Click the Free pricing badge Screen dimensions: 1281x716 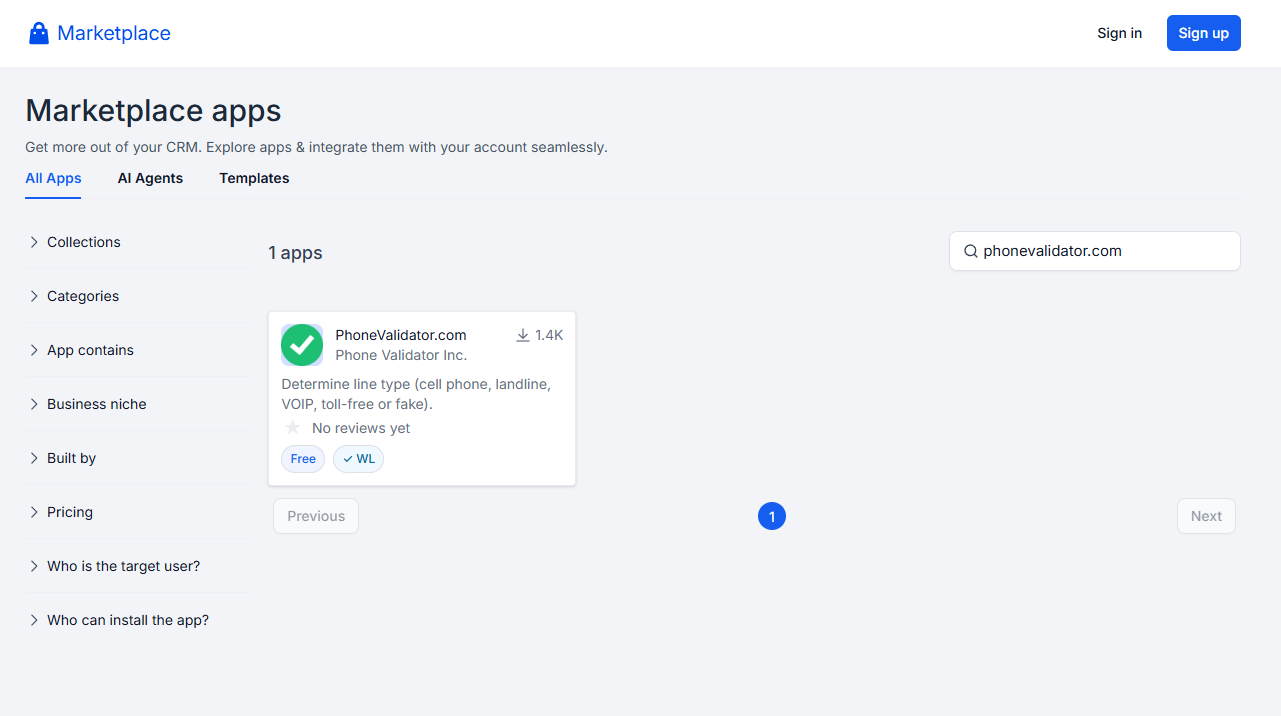[x=303, y=459]
